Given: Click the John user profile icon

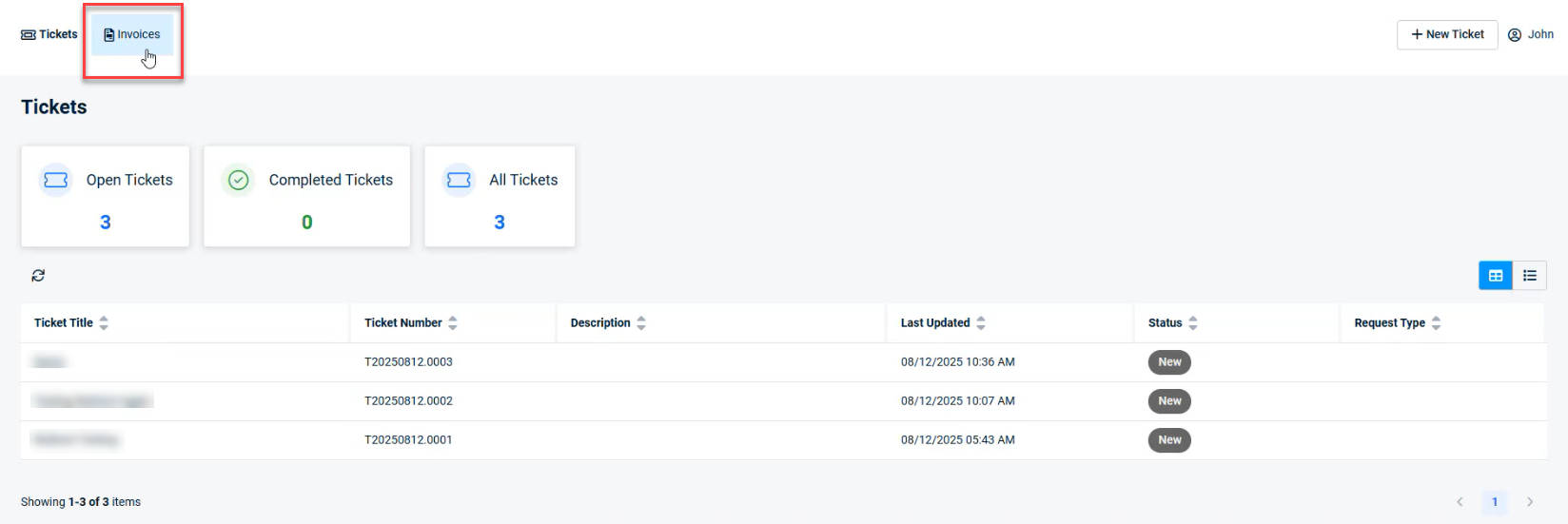Looking at the screenshot, I should pyautogui.click(x=1515, y=35).
